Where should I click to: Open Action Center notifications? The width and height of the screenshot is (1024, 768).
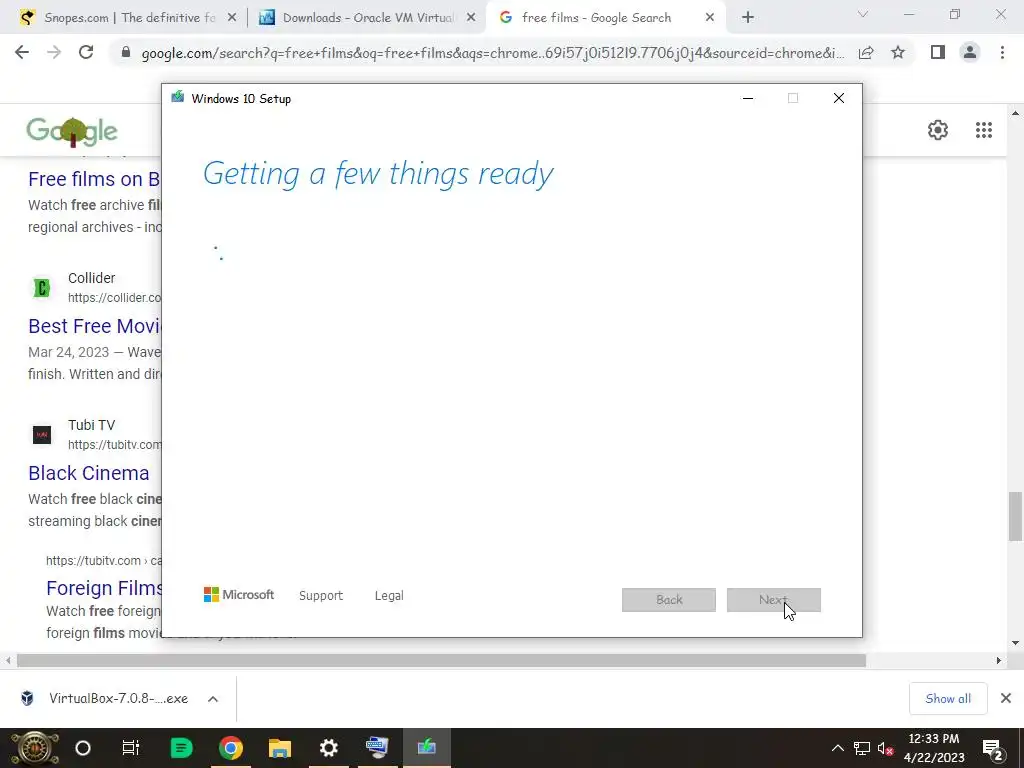tap(993, 749)
